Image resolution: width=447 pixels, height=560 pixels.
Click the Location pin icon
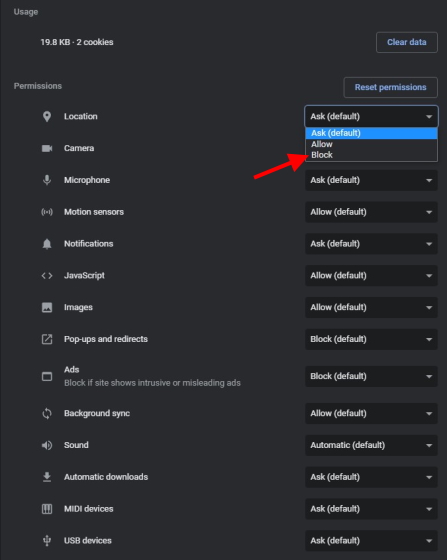pyautogui.click(x=47, y=116)
